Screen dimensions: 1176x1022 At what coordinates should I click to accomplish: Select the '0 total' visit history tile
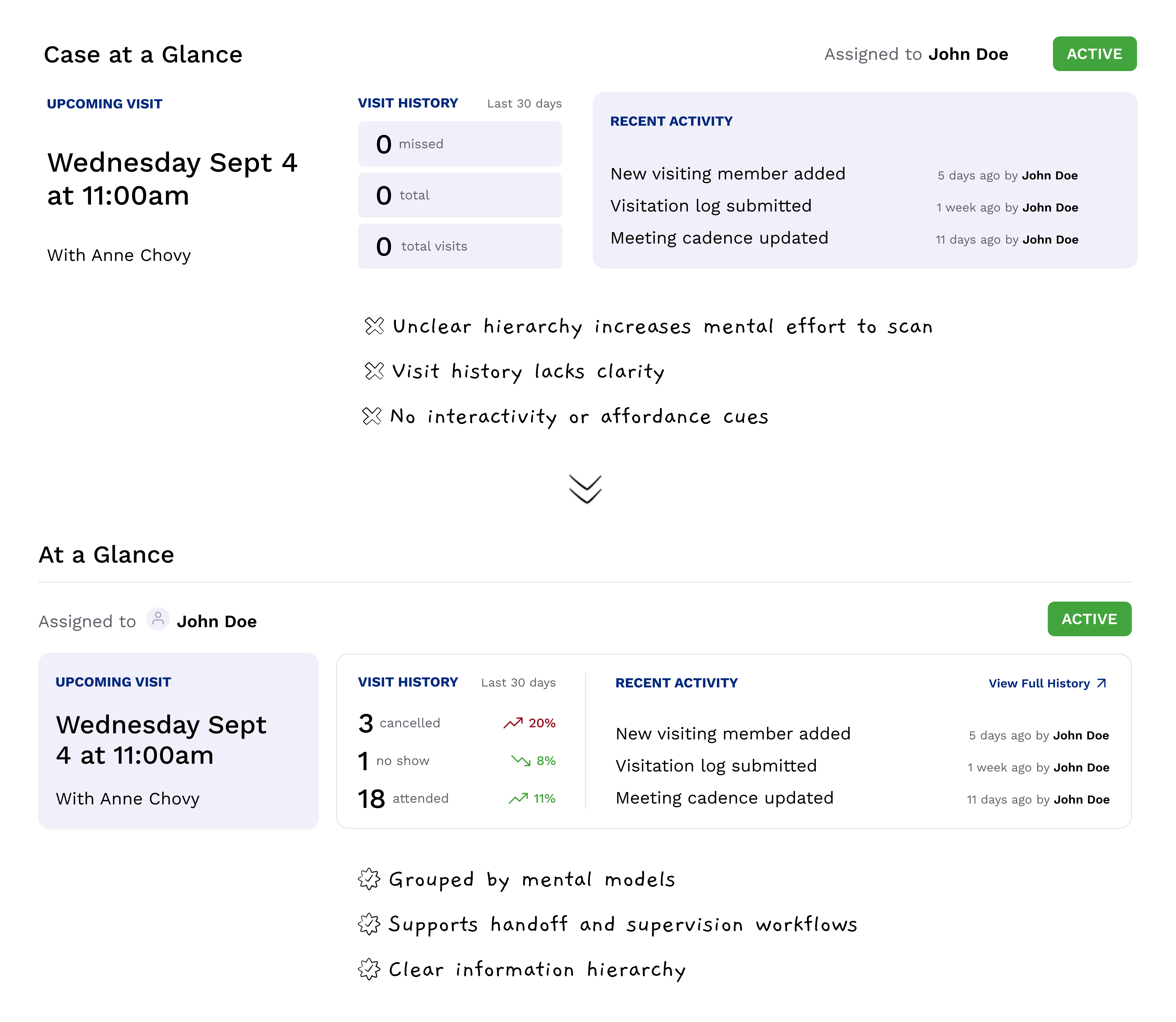(460, 195)
